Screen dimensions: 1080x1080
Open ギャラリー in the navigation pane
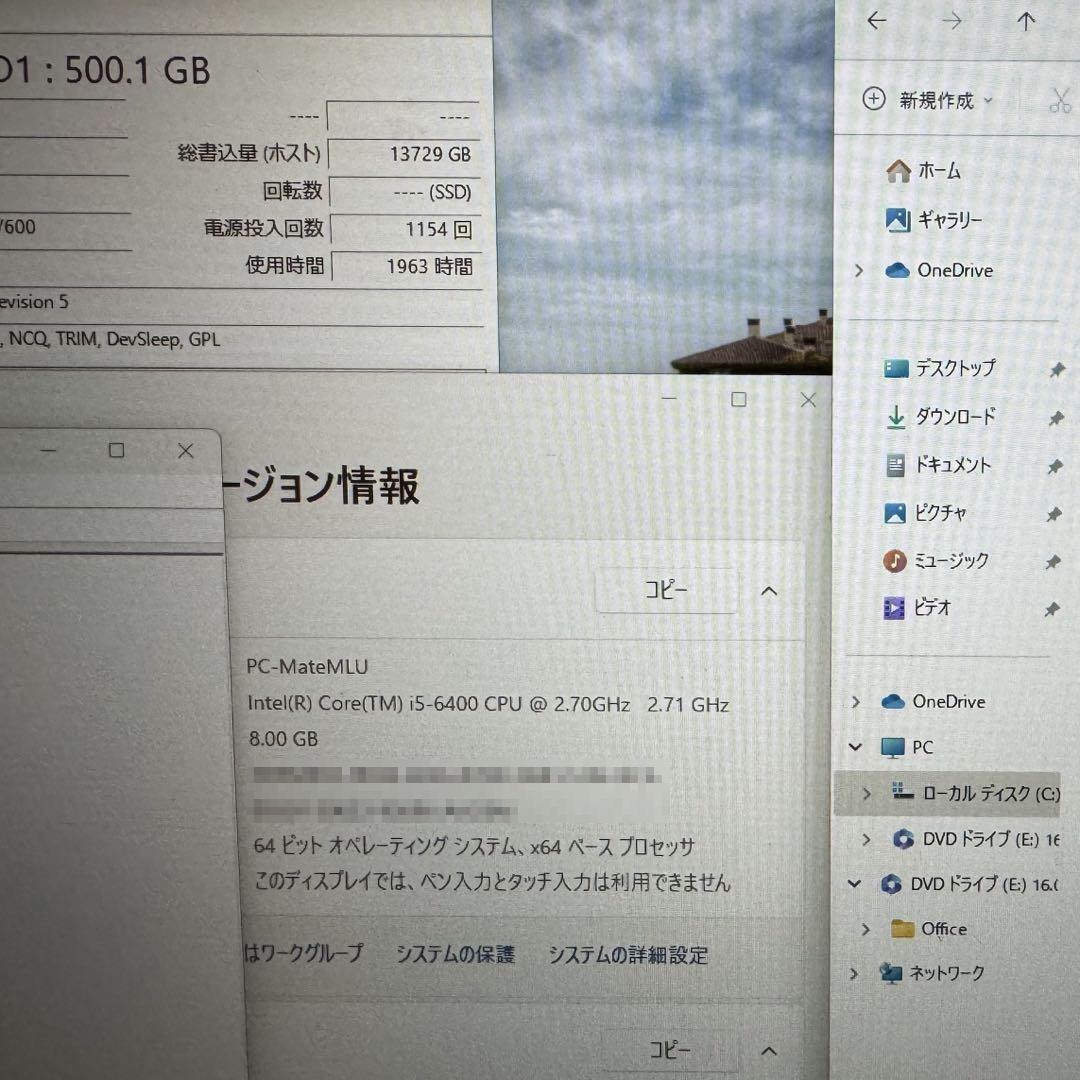tap(933, 220)
